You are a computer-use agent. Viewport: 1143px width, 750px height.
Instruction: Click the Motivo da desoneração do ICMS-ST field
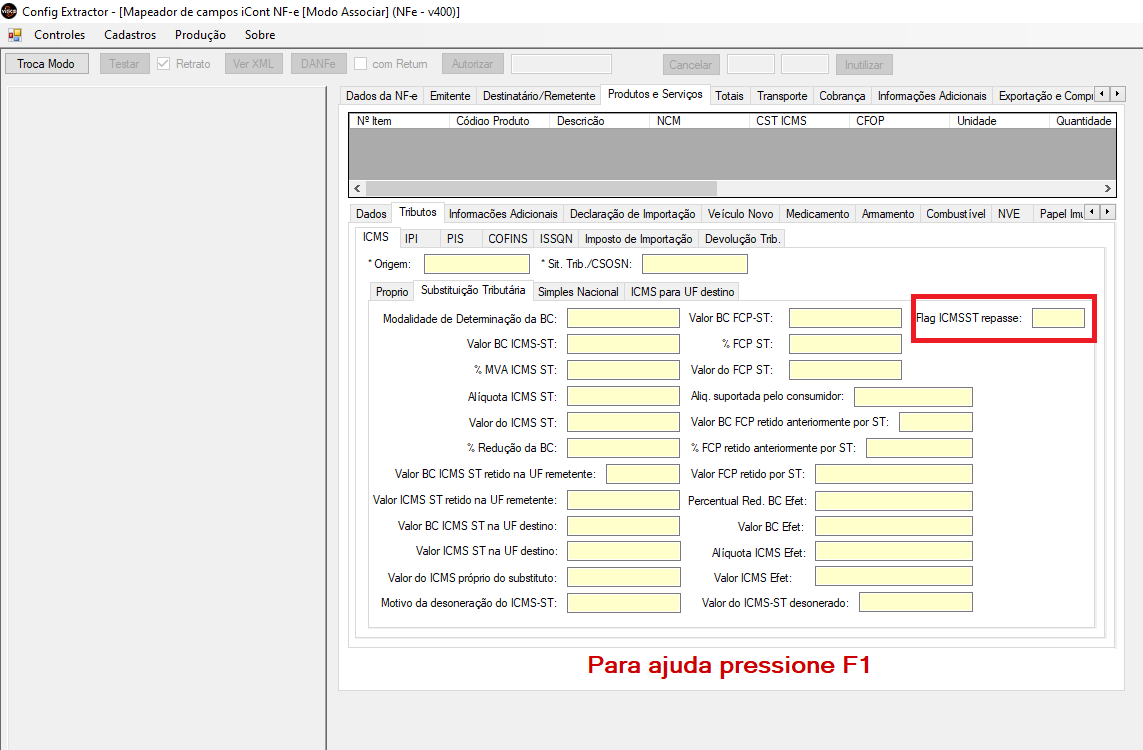[624, 603]
